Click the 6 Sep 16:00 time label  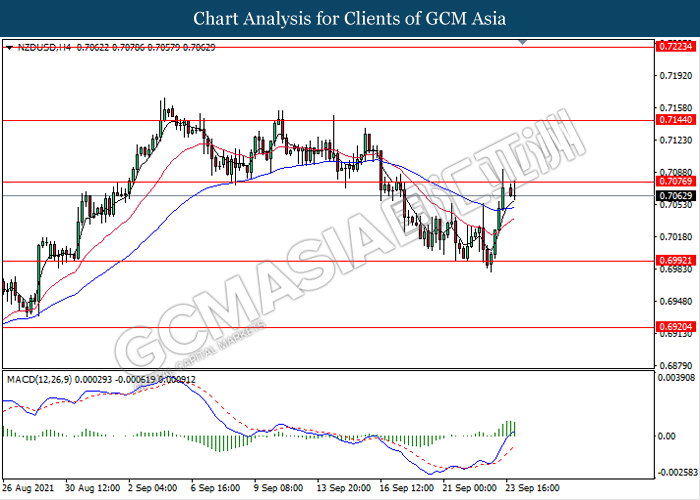pyautogui.click(x=216, y=488)
